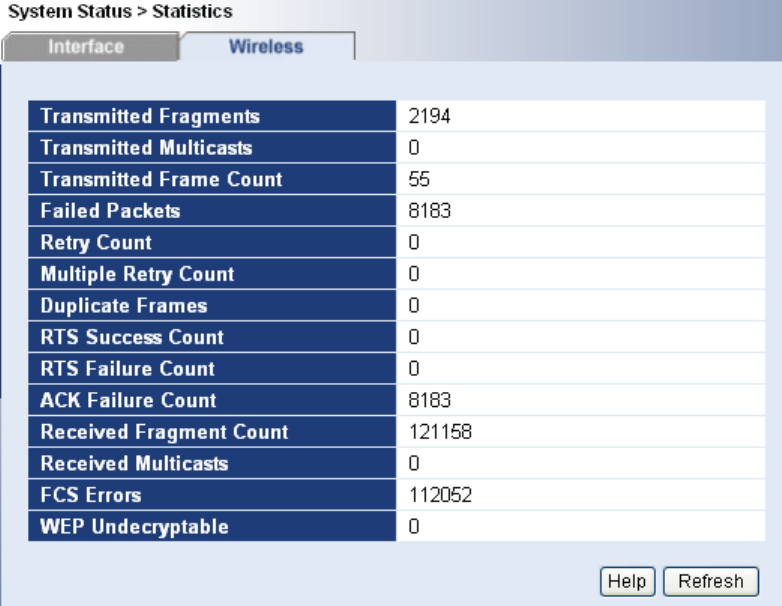Click the Received Fragment Count label
Viewport: 782px width, 606px height.
click(164, 432)
